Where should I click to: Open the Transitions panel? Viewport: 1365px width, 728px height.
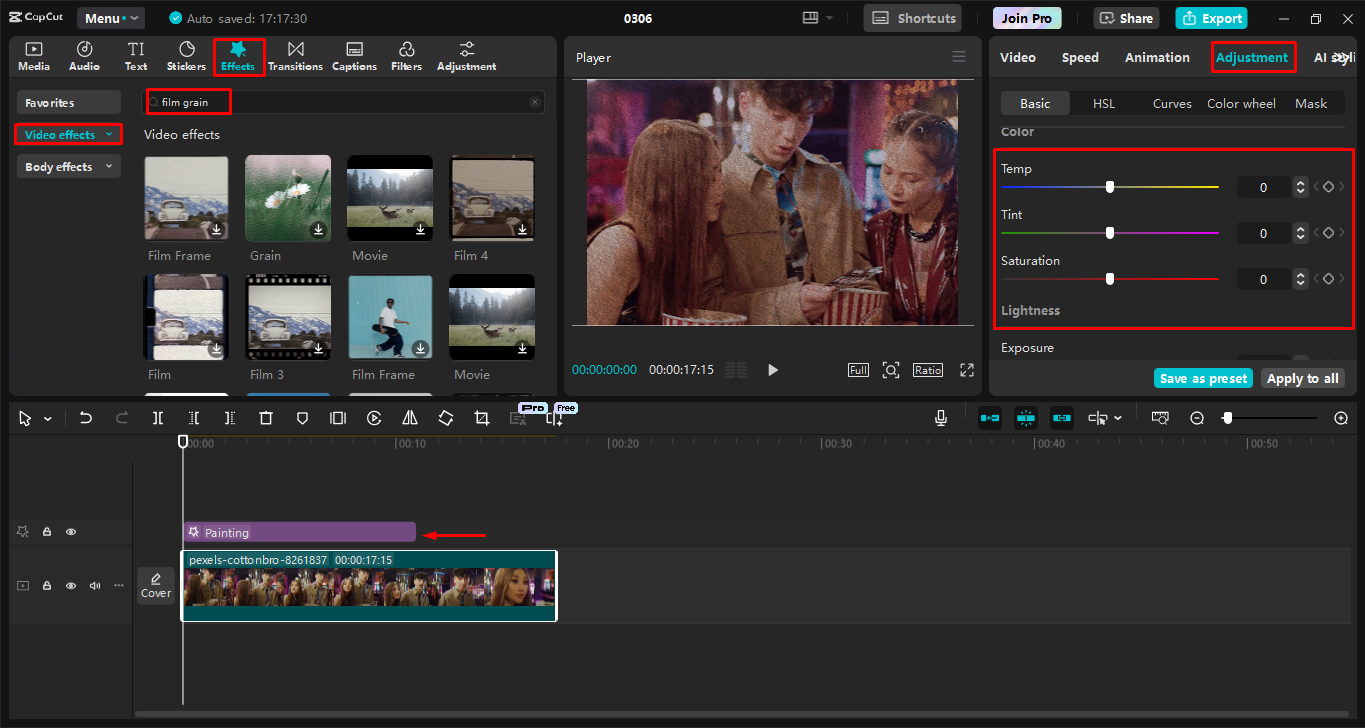[295, 56]
